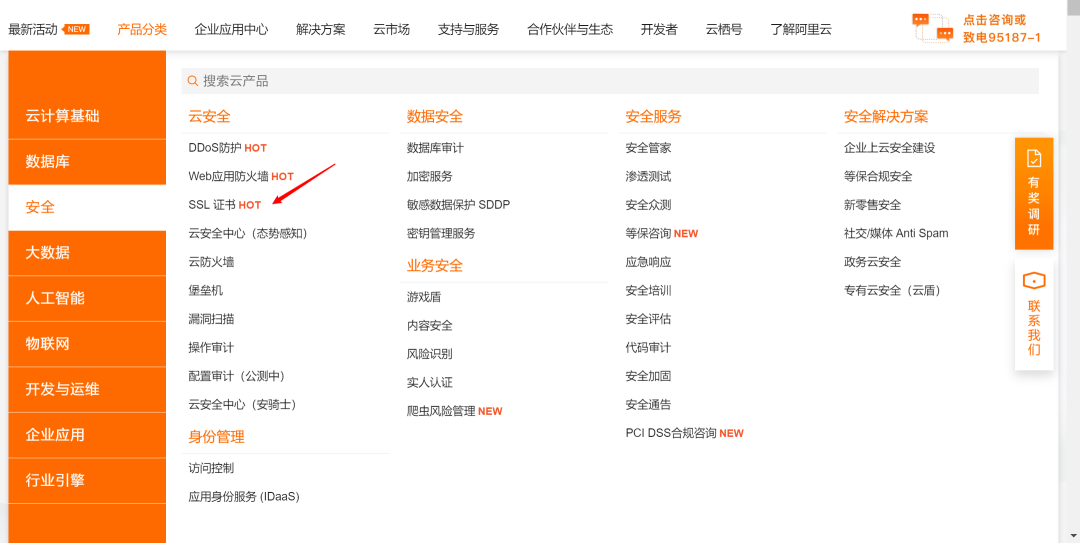Click the page scrollbar down arrow
Viewport: 1080px width, 543px height.
[1073, 535]
